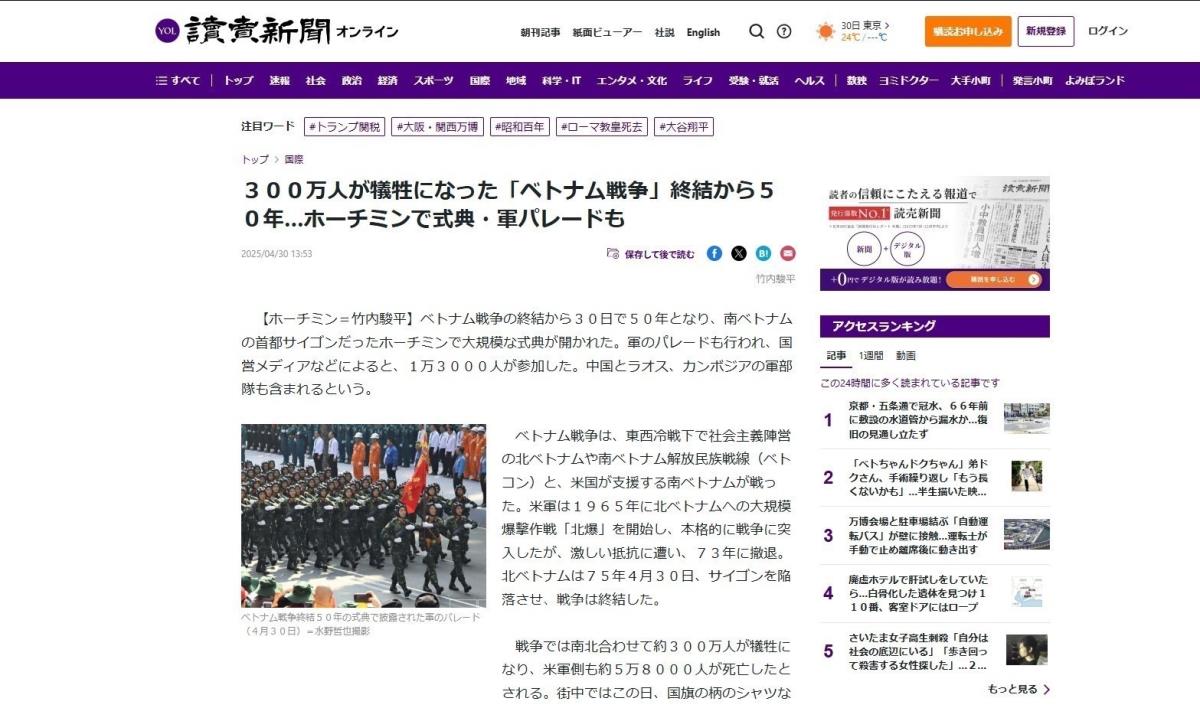Open the すべて hamburger menu
1200x708 pixels.
point(178,80)
